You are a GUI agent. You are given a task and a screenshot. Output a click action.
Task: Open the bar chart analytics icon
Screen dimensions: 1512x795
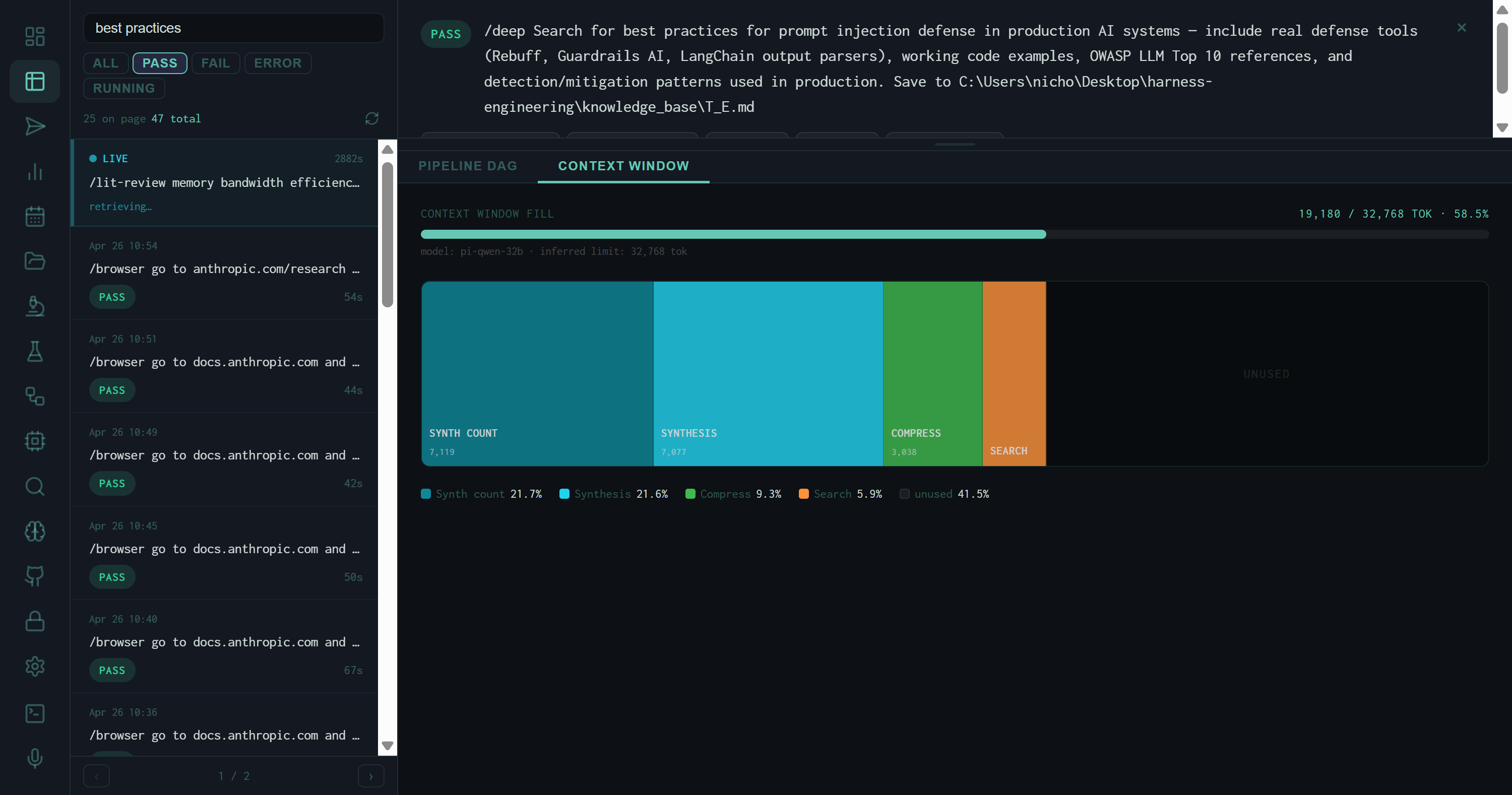[35, 171]
